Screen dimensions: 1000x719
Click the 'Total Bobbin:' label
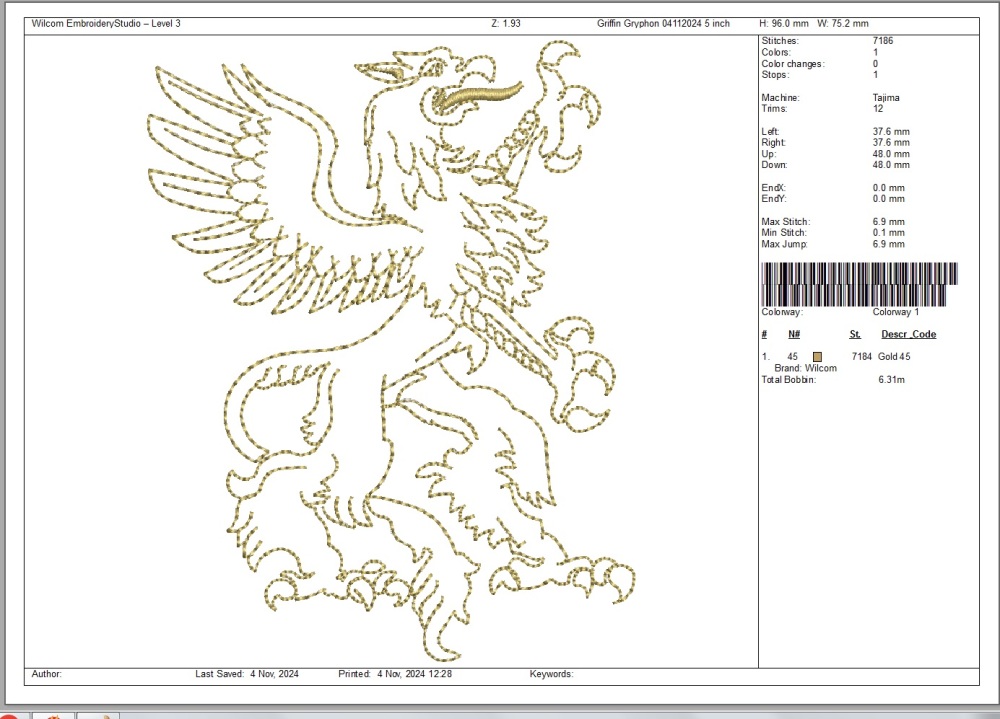coord(789,380)
